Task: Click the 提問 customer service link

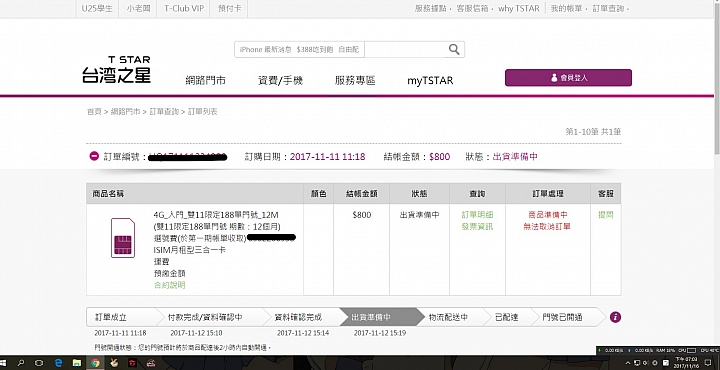Action: click(606, 215)
